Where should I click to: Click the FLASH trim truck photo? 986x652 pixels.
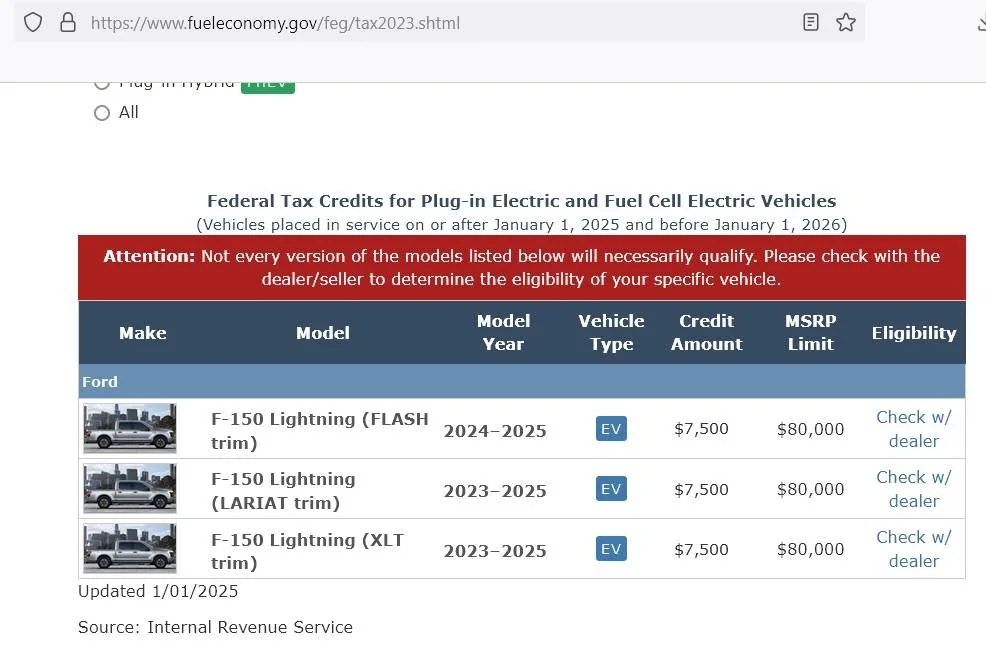(x=129, y=427)
